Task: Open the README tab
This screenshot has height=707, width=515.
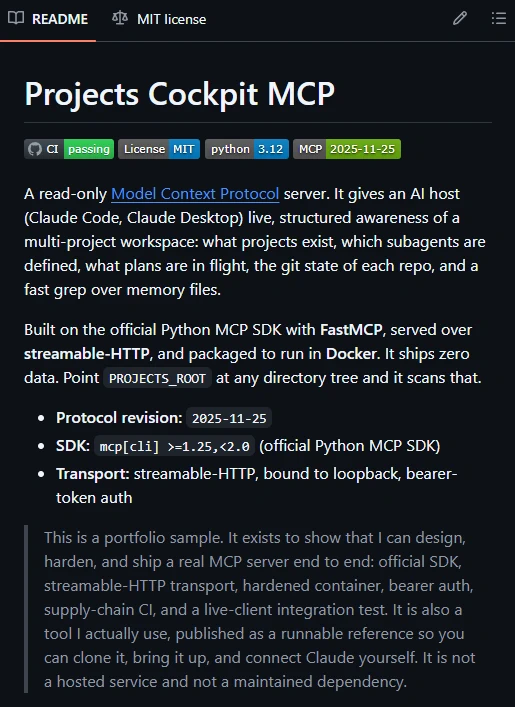Action: click(x=48, y=19)
